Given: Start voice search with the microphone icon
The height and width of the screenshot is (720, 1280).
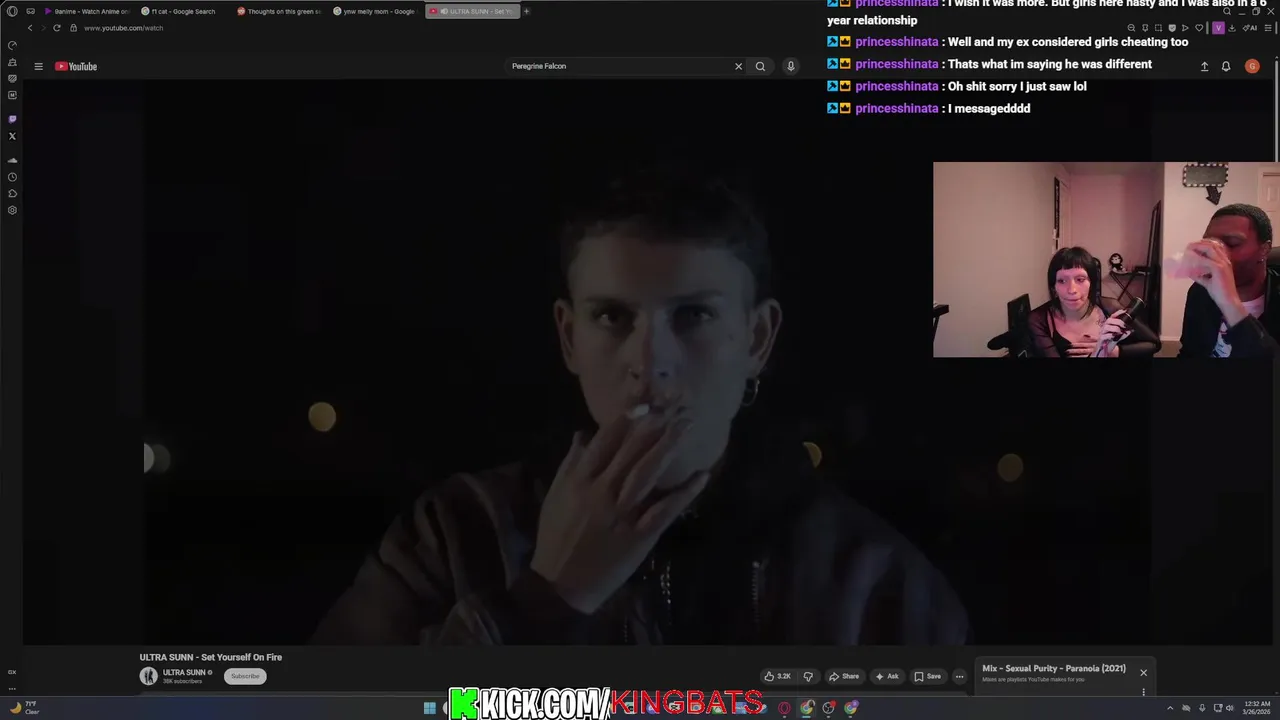Looking at the screenshot, I should [x=790, y=66].
